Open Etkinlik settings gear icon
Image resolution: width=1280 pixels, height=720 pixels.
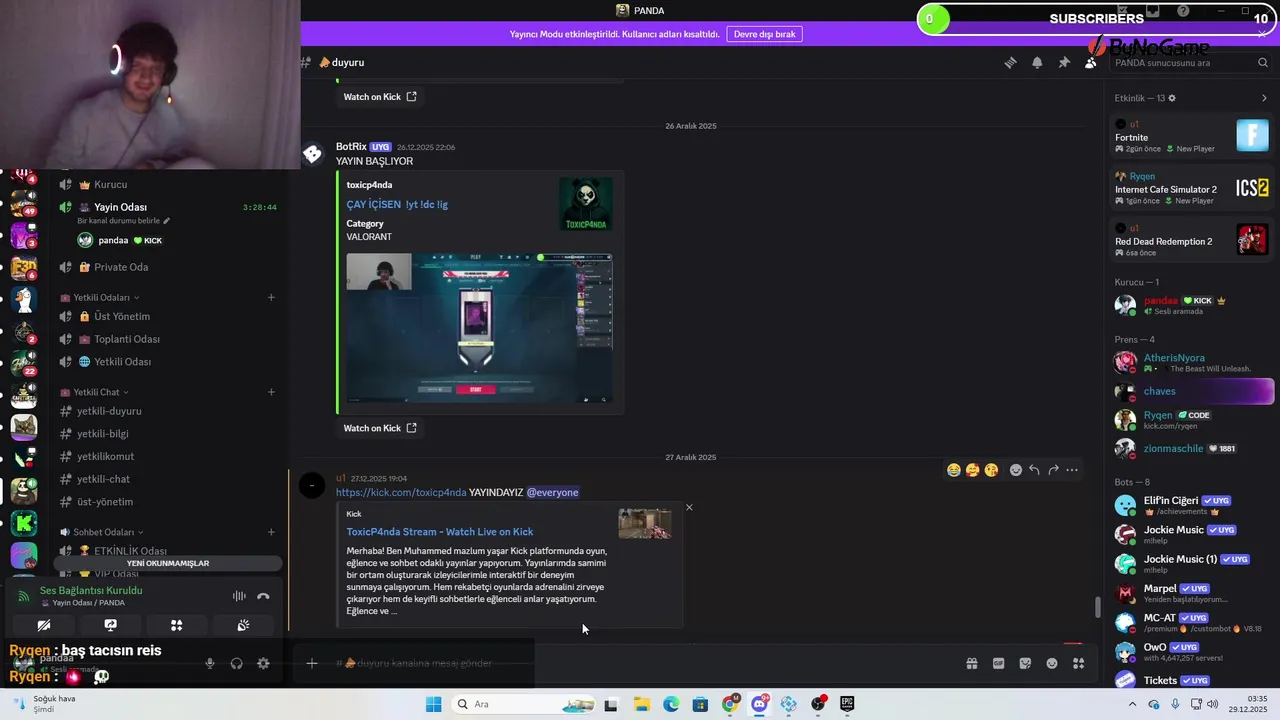coord(1172,98)
